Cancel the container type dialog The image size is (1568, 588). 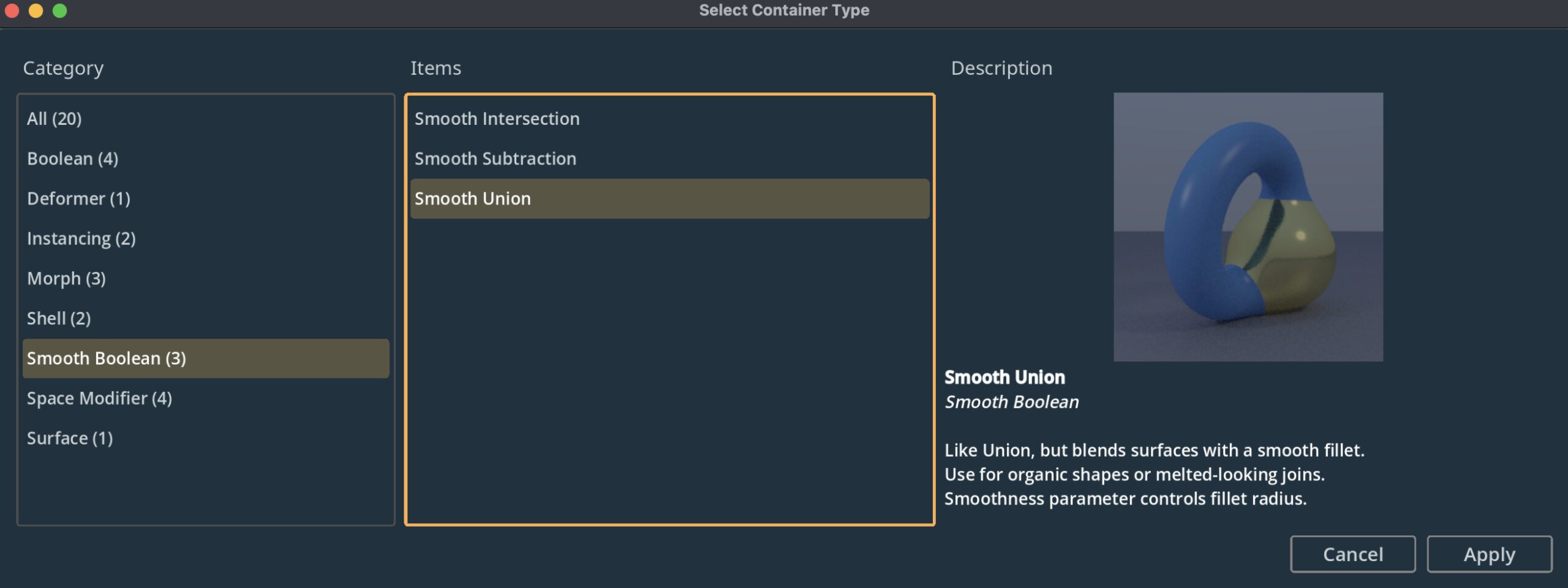(1352, 554)
